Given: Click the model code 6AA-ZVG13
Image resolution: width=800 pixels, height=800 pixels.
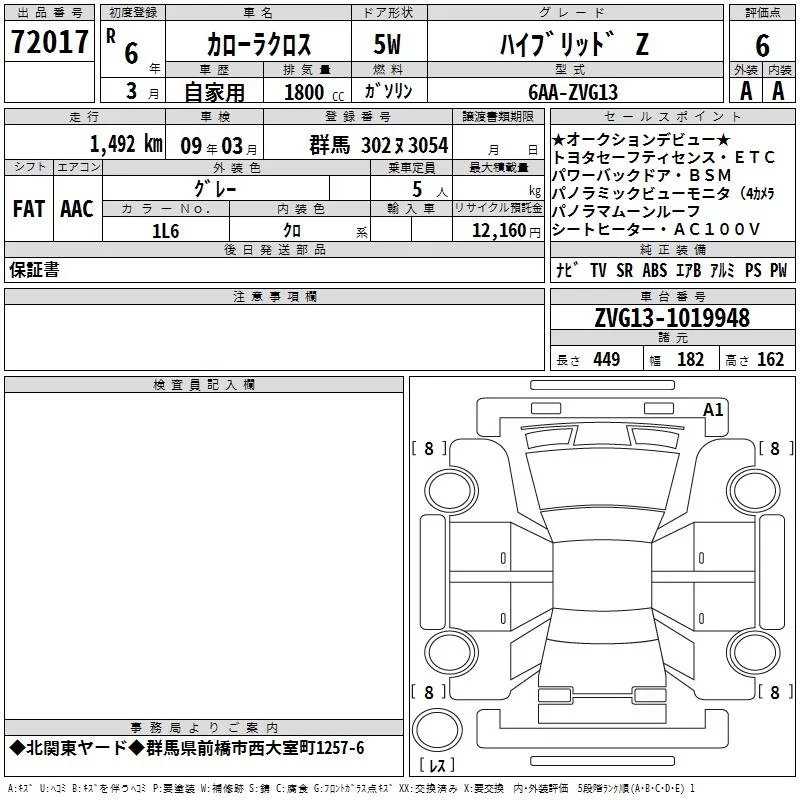Looking at the screenshot, I should [573, 92].
